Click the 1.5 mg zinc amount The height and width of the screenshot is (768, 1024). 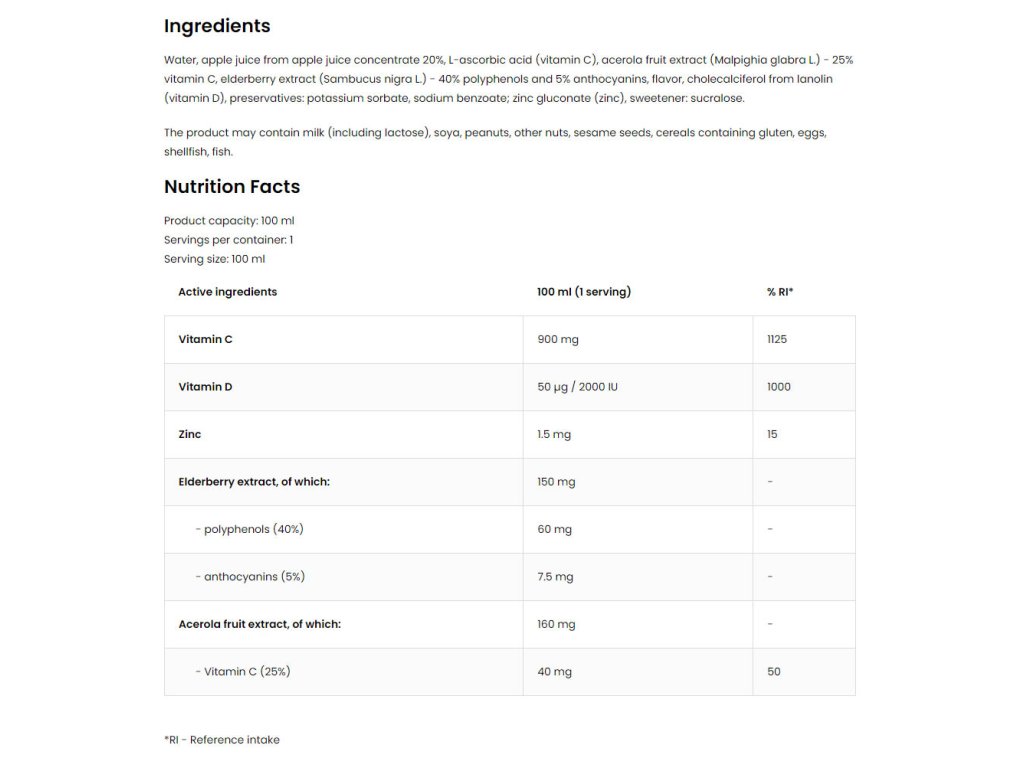click(555, 435)
